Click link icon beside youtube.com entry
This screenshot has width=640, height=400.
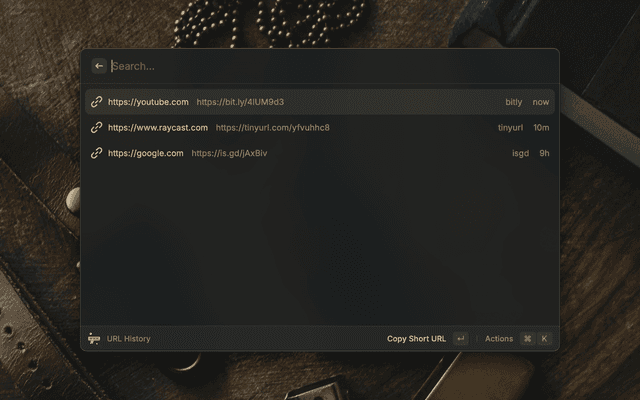pos(96,102)
